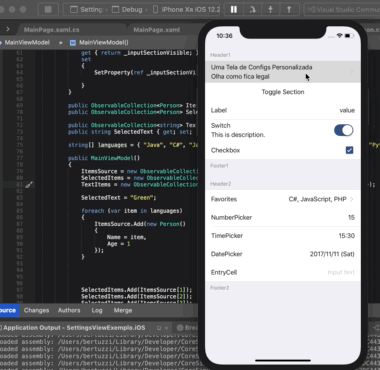Click the simulator Wi-Fi status icon

point(339,36)
